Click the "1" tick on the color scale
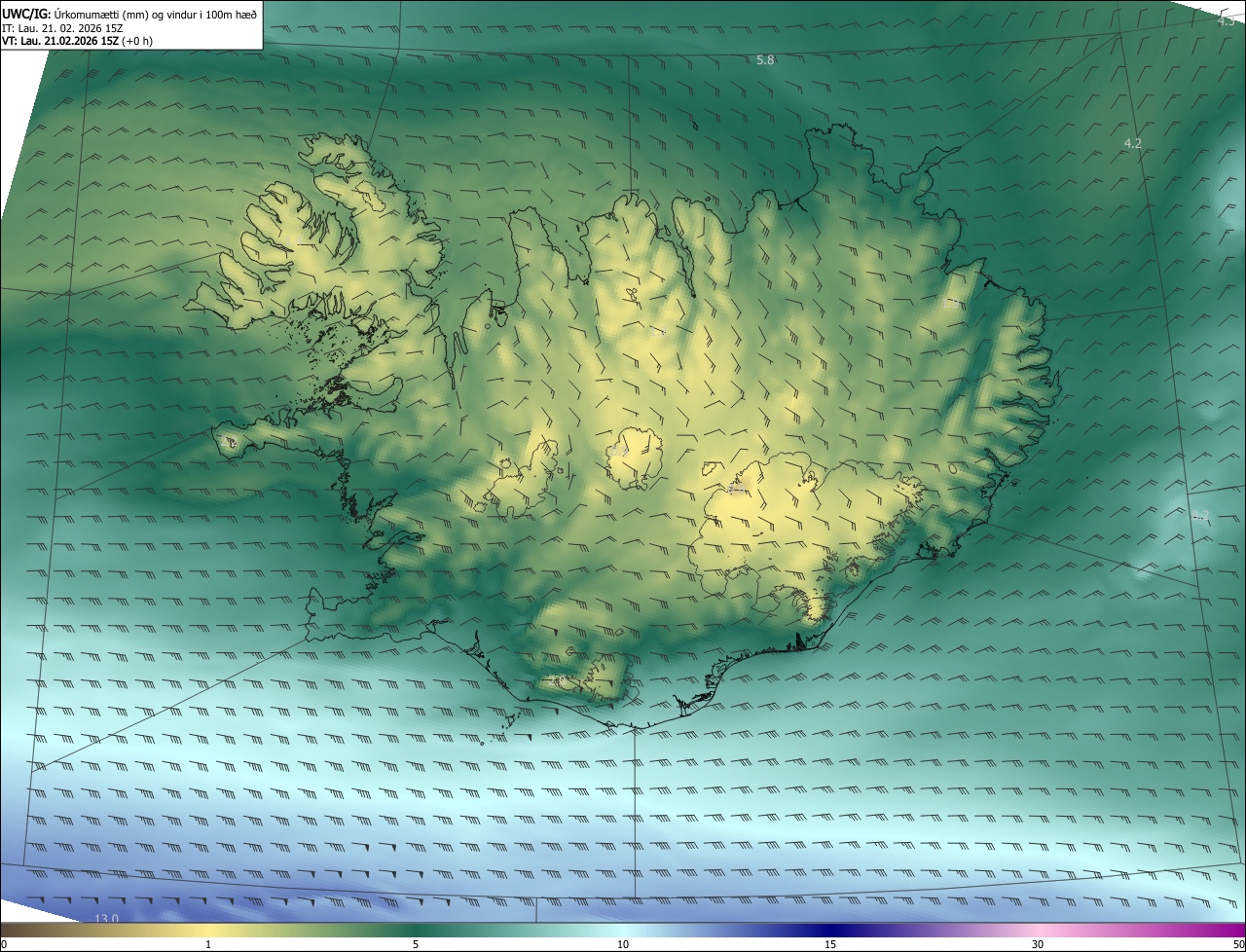Viewport: 1246px width, 952px height. [208, 944]
